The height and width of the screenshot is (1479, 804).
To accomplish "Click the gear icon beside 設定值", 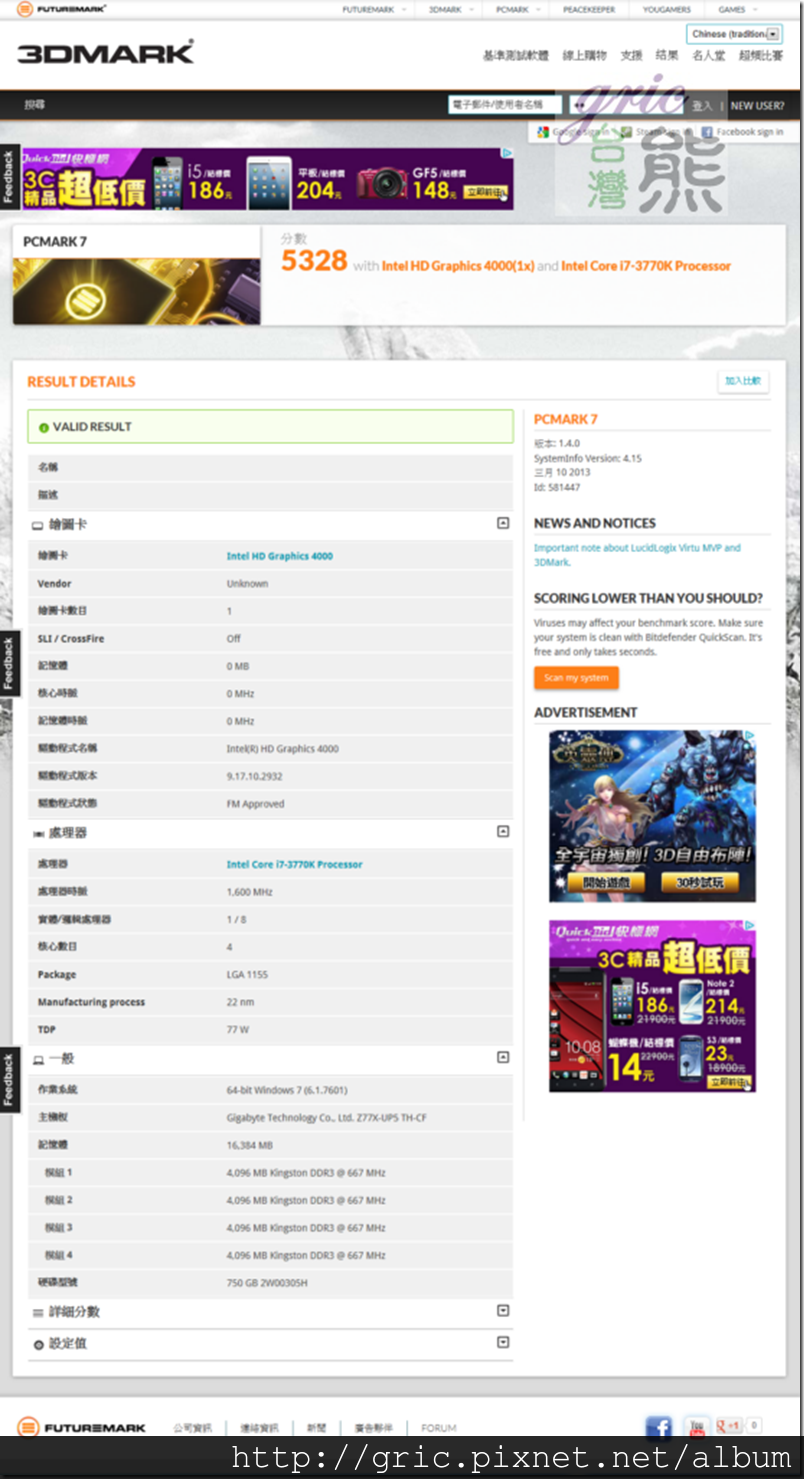I will pos(38,1344).
